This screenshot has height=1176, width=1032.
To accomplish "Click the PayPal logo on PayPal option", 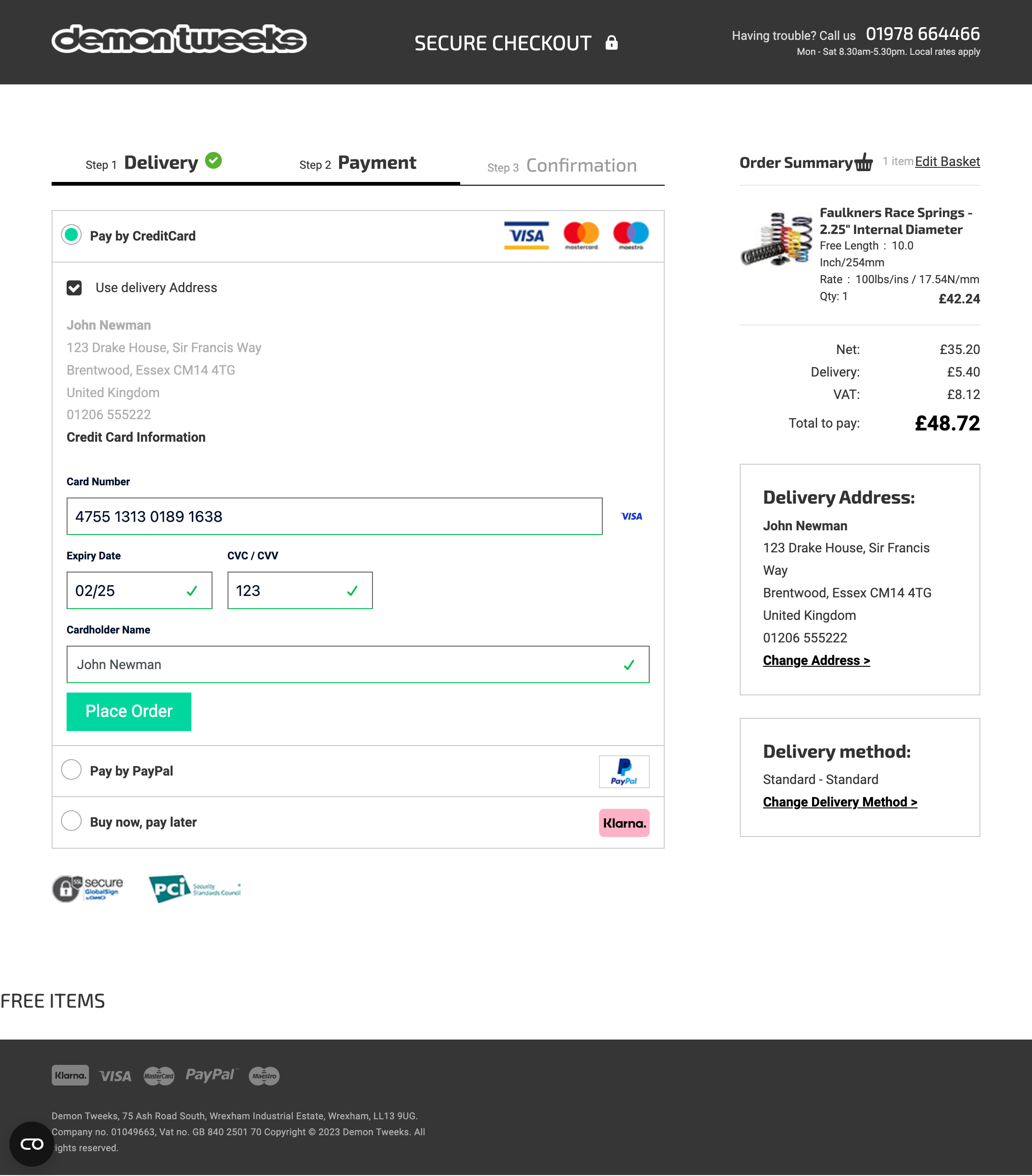I will 623,771.
